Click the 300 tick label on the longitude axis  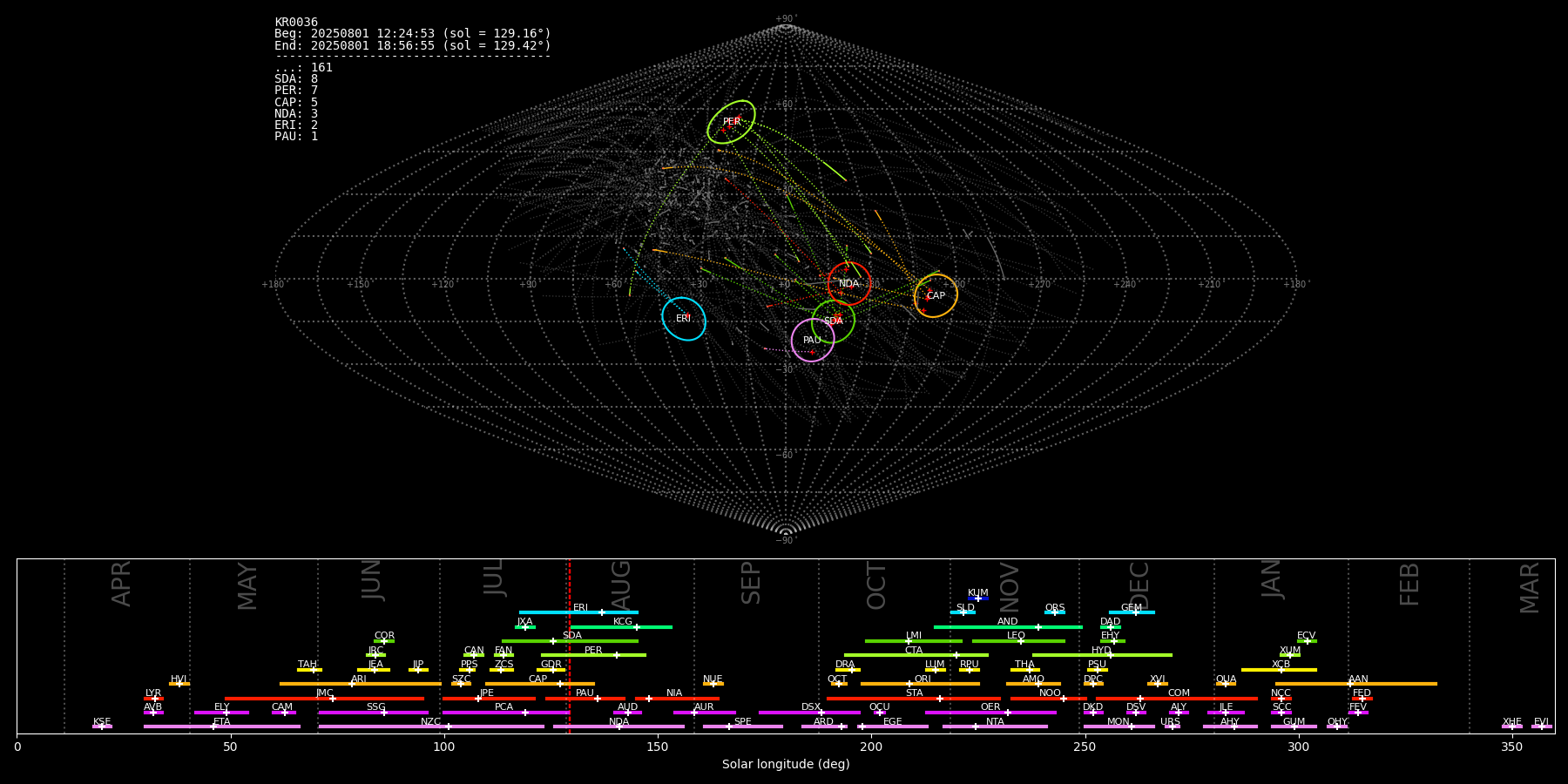(1298, 747)
